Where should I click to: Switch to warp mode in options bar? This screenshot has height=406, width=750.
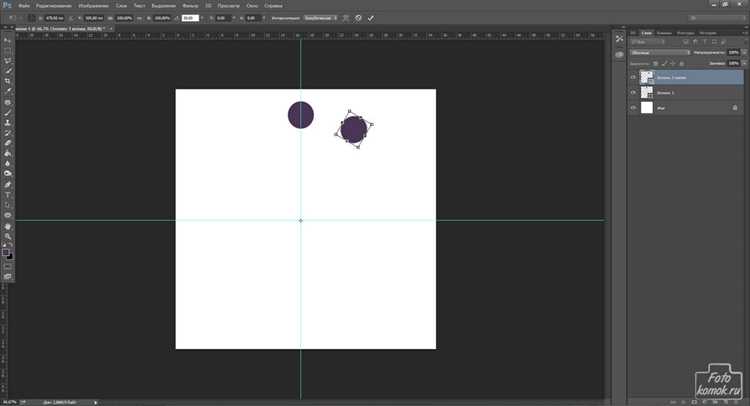point(345,18)
